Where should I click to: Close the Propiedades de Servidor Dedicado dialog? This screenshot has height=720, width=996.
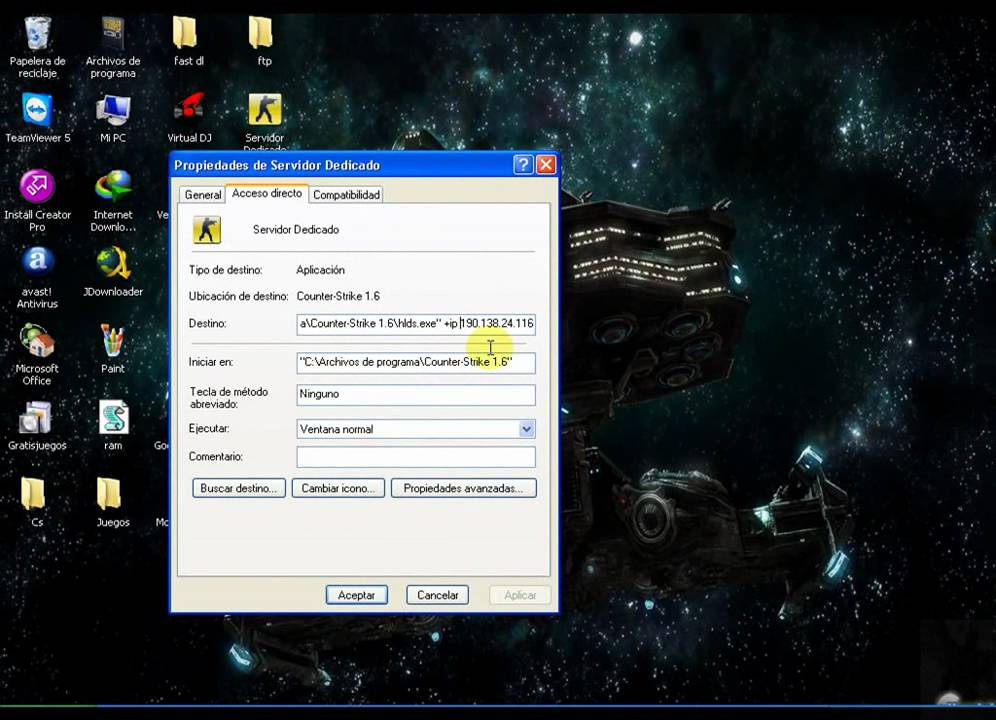tap(546, 165)
